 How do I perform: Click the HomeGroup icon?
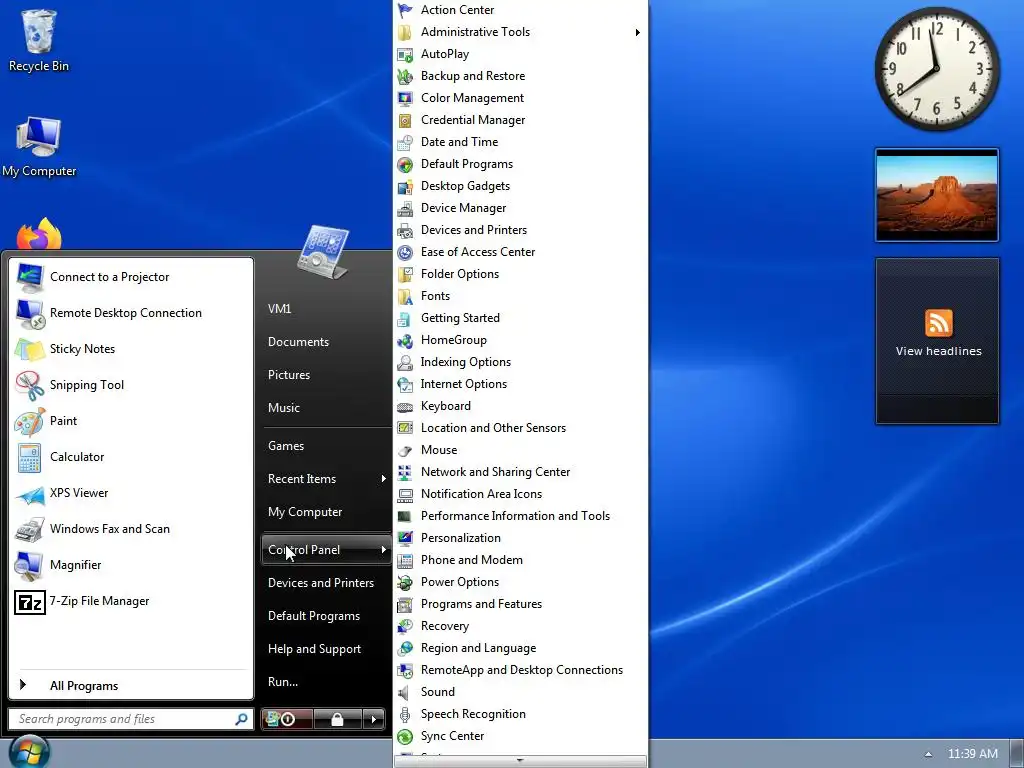[x=405, y=340]
